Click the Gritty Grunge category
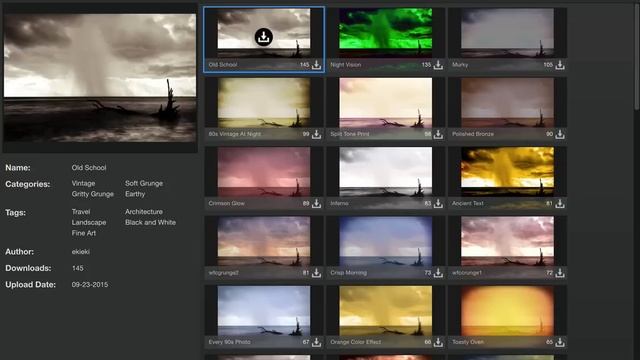640x360 pixels. pos(93,194)
